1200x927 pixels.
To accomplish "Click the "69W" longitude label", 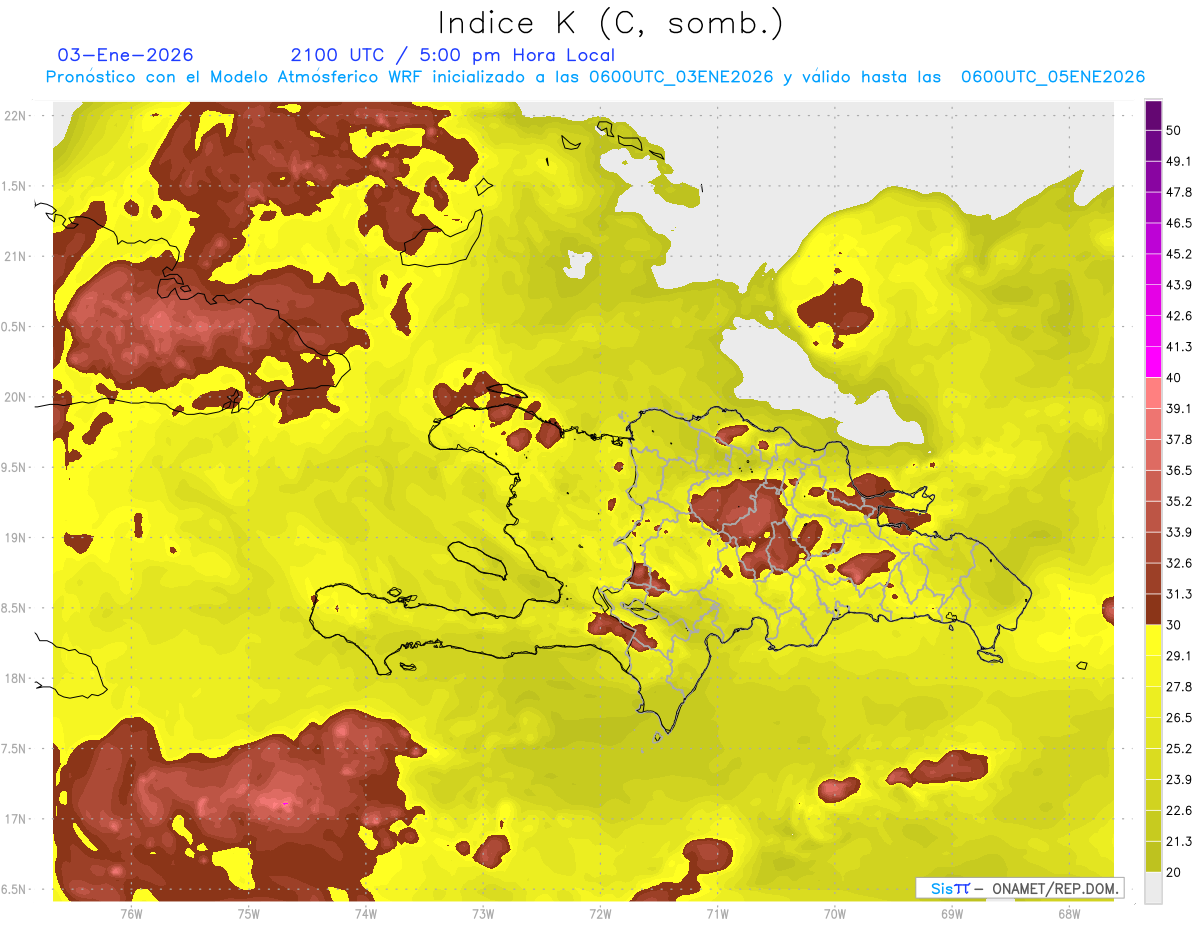I will pos(952,913).
